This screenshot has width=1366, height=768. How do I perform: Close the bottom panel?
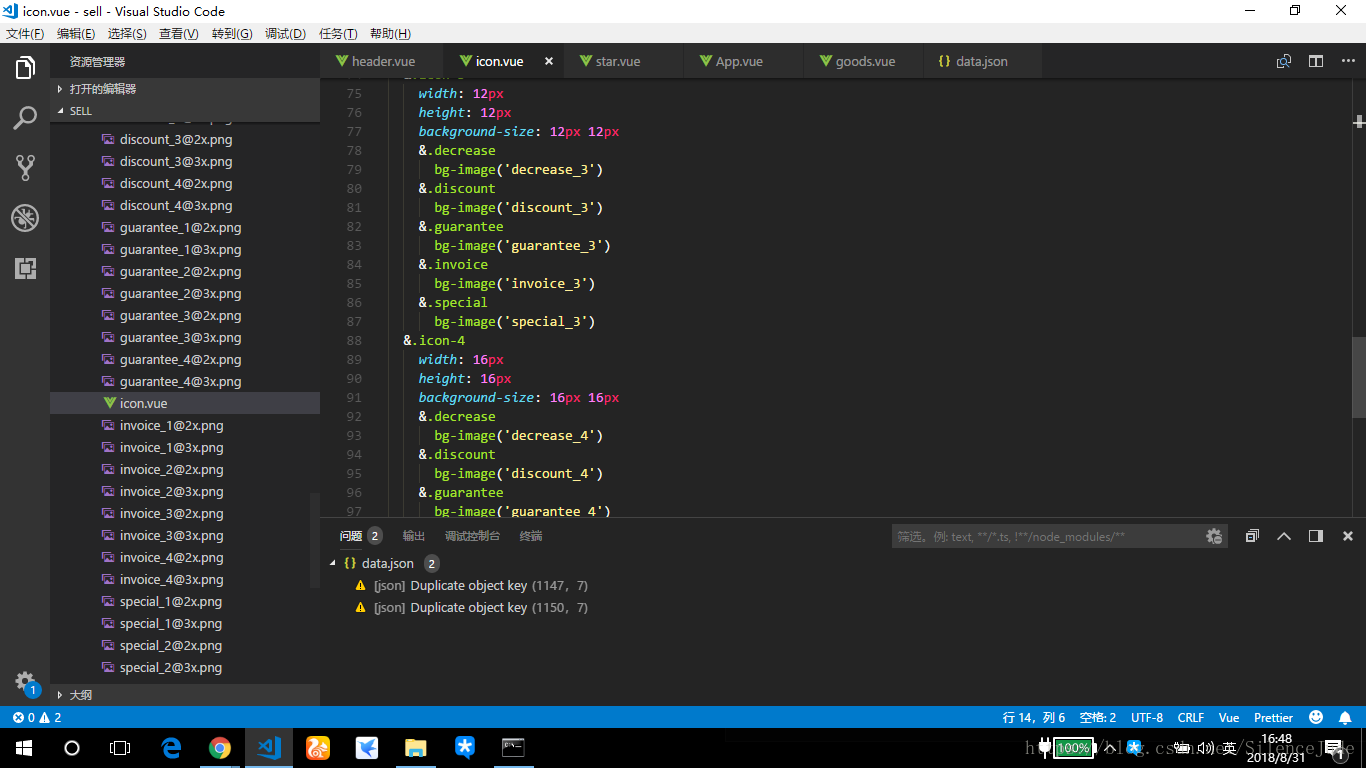click(1348, 536)
